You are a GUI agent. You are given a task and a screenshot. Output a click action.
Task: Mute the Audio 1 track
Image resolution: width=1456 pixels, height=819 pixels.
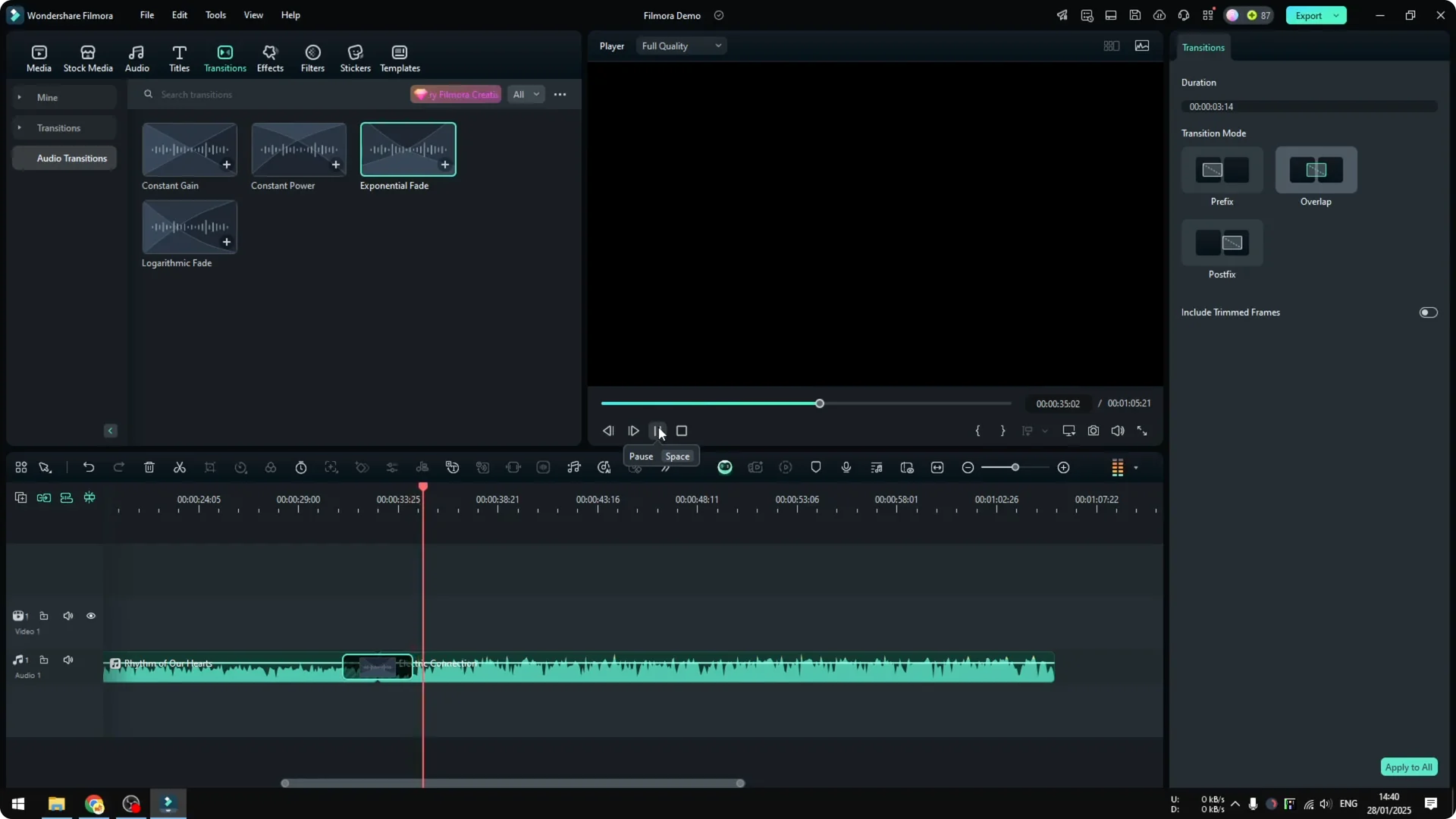pyautogui.click(x=68, y=659)
